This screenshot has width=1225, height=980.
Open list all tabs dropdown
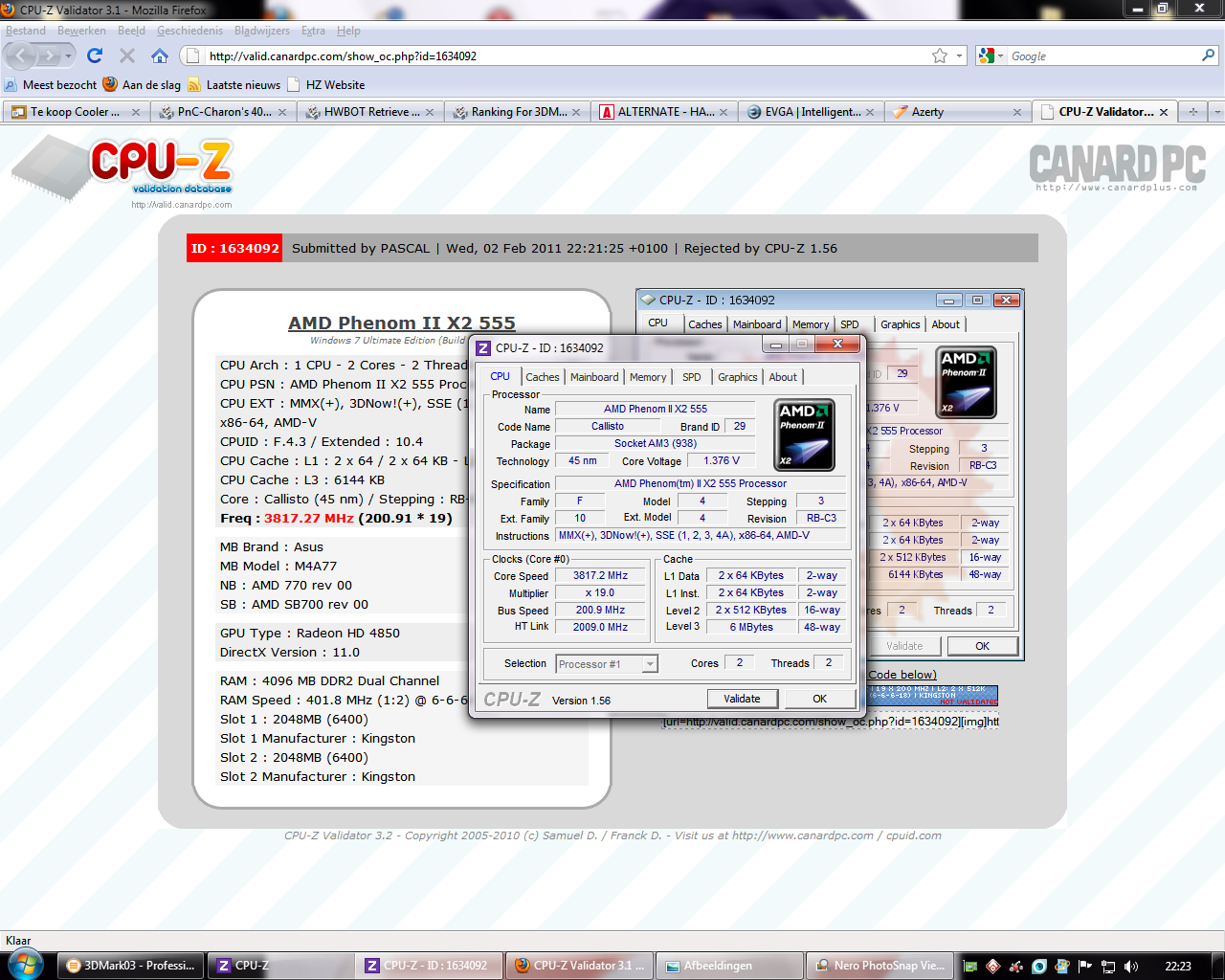point(1216,112)
